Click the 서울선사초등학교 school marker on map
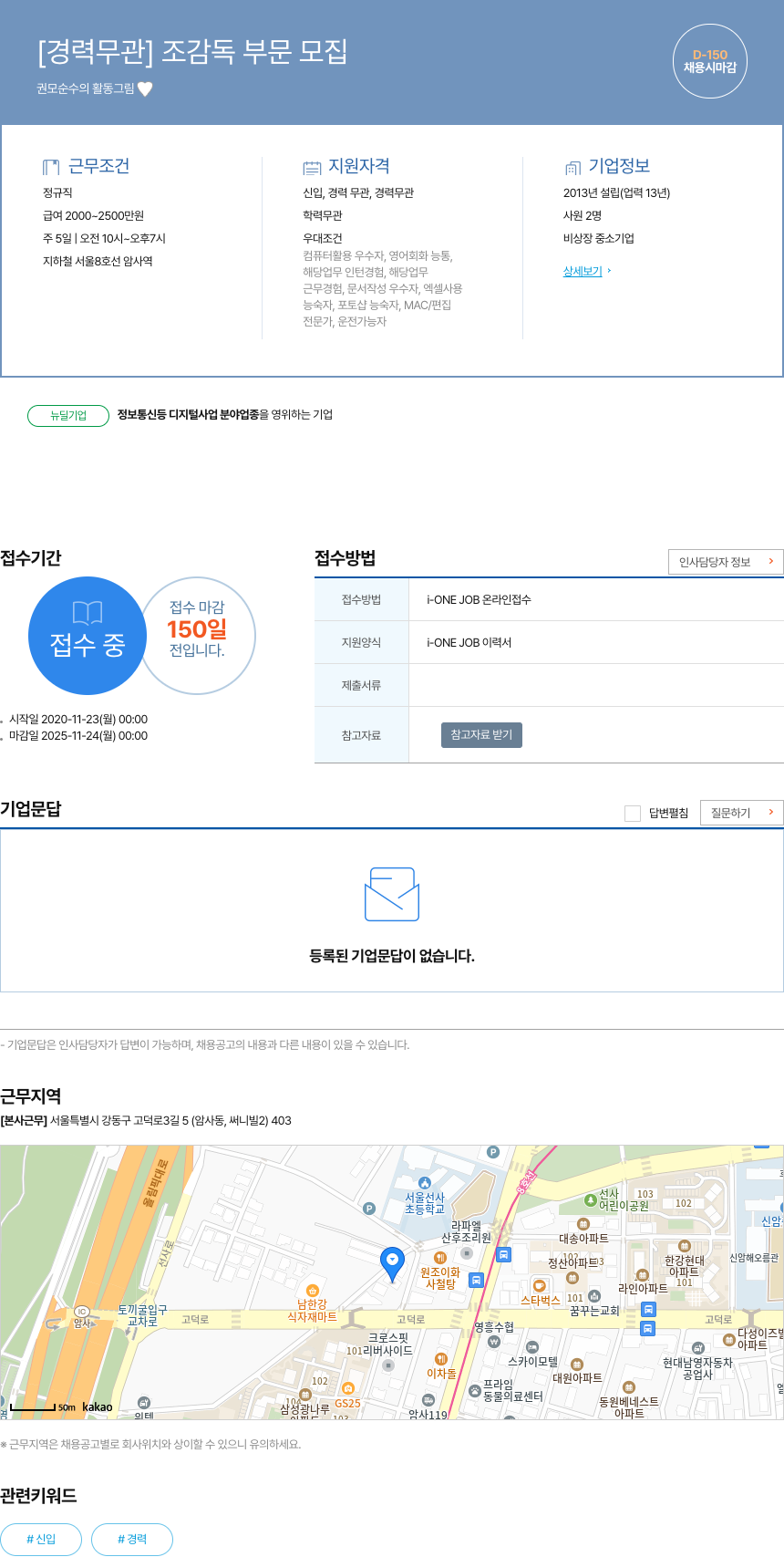The width and height of the screenshot is (784, 1557). (x=424, y=1183)
